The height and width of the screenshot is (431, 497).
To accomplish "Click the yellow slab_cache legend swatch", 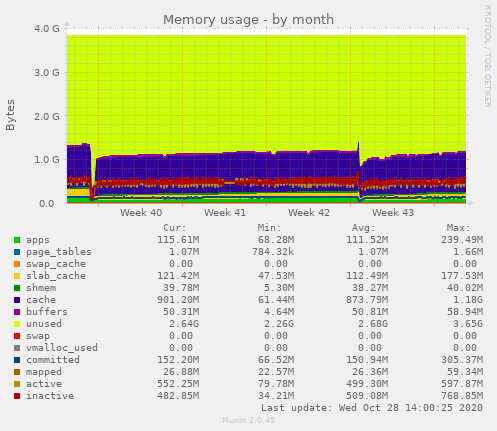I will click(17, 276).
